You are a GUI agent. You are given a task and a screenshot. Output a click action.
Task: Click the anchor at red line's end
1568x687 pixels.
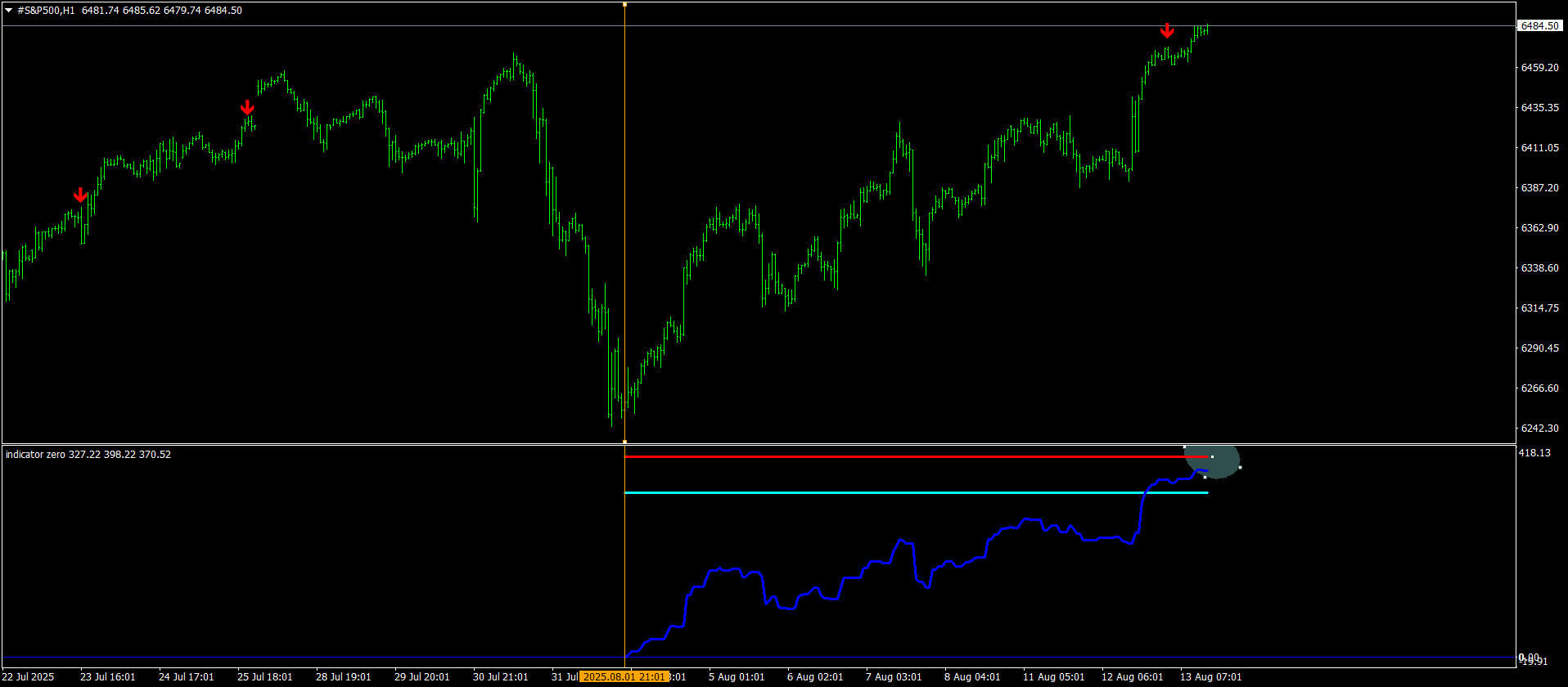(x=1212, y=456)
